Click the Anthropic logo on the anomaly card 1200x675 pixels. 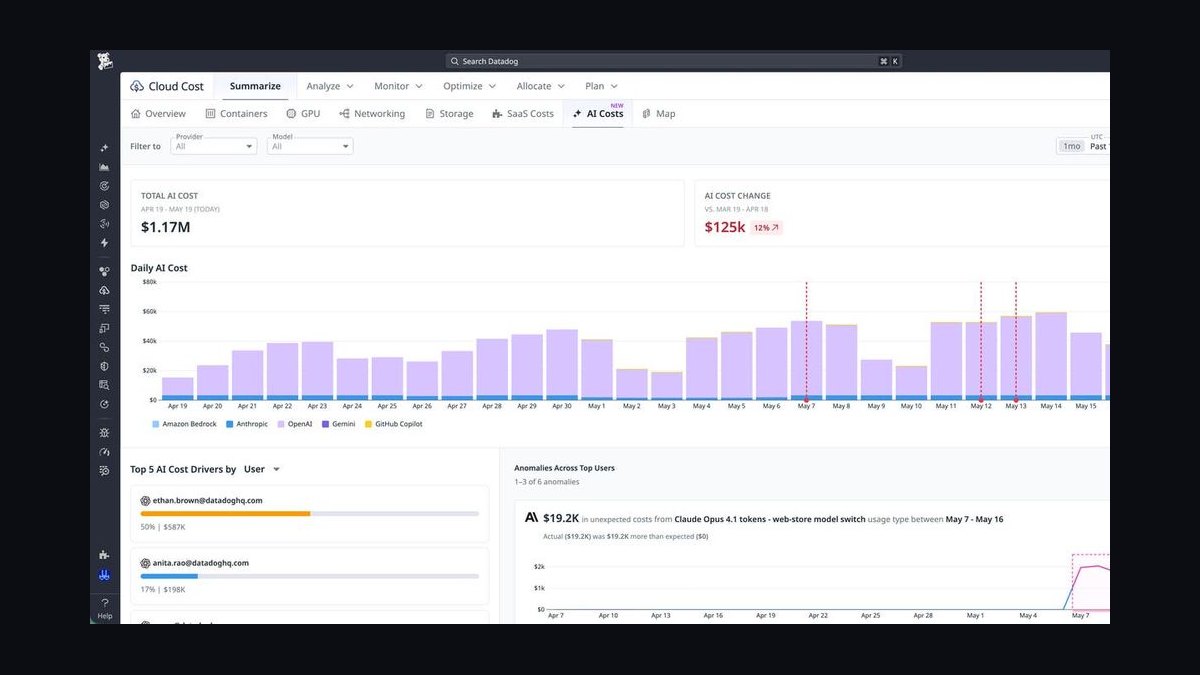click(x=532, y=518)
